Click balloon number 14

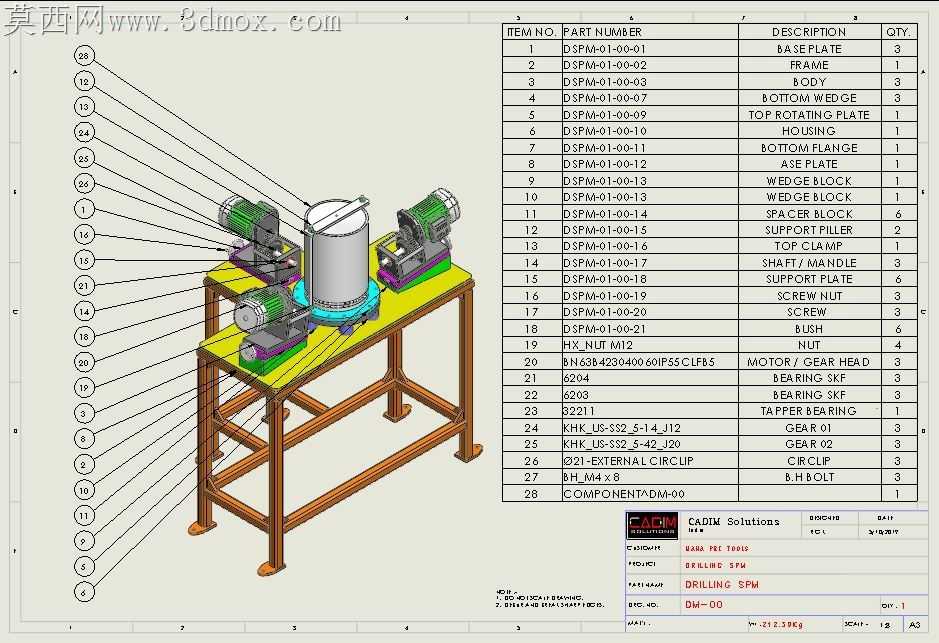click(x=84, y=311)
